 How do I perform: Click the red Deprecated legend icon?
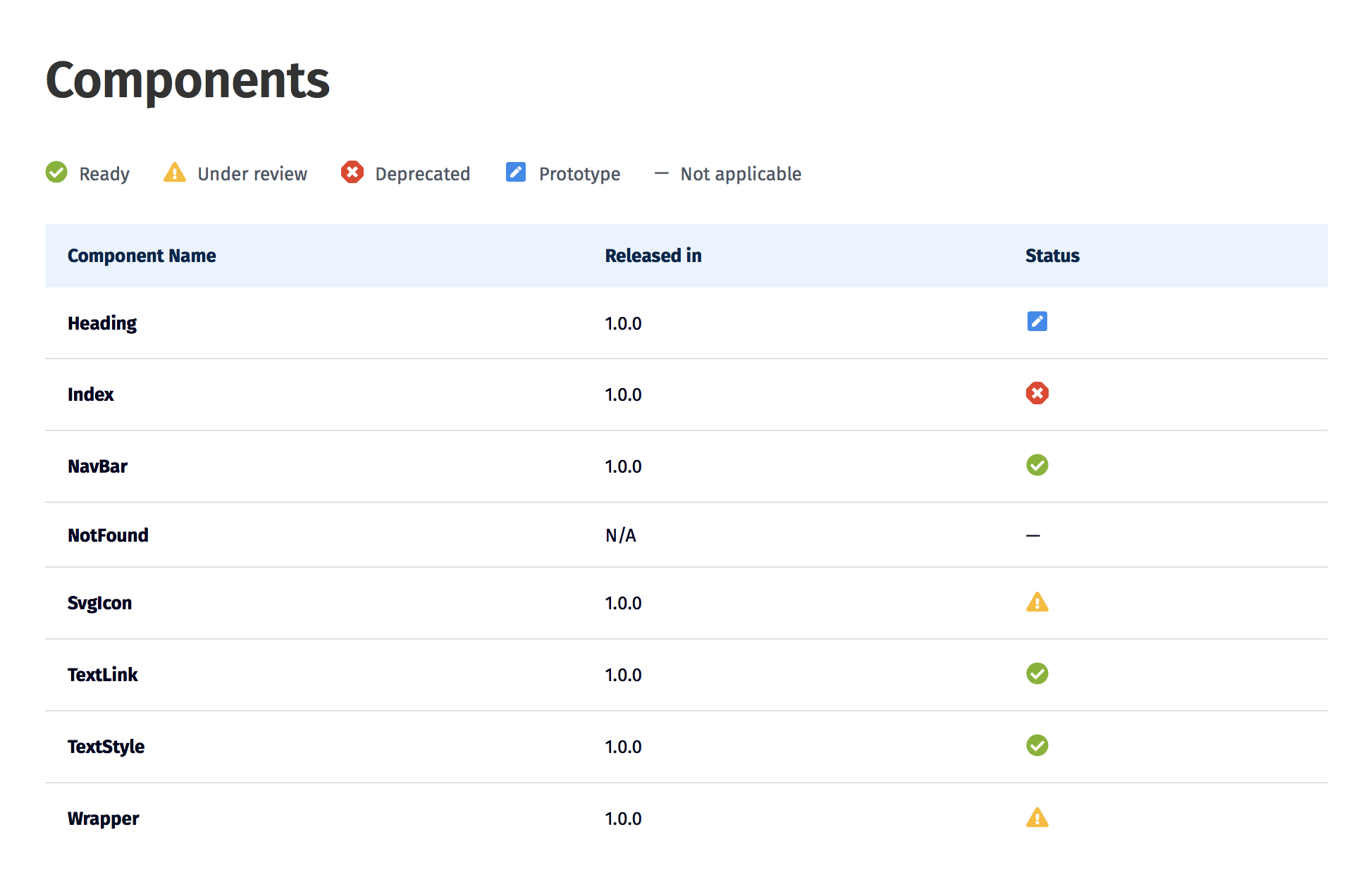click(352, 172)
